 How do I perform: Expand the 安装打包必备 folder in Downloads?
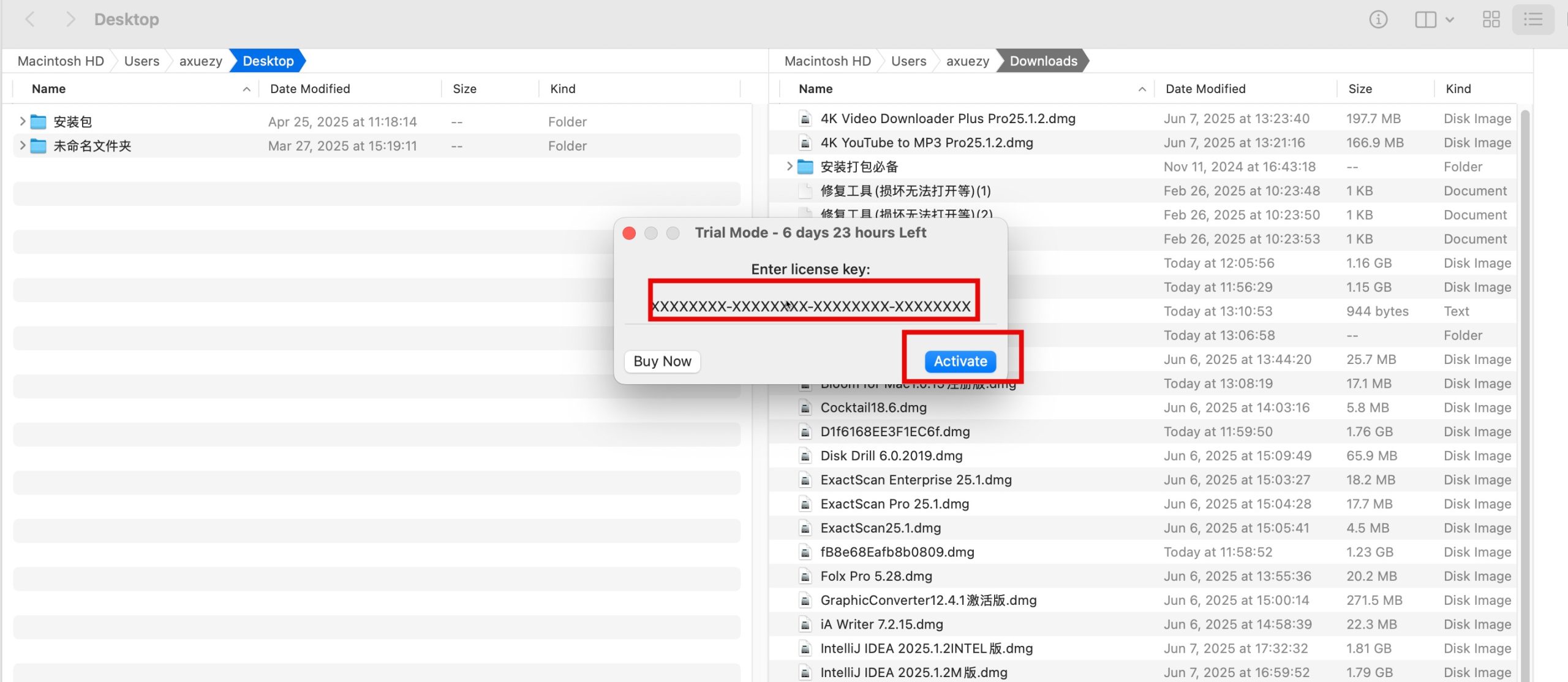coord(789,167)
